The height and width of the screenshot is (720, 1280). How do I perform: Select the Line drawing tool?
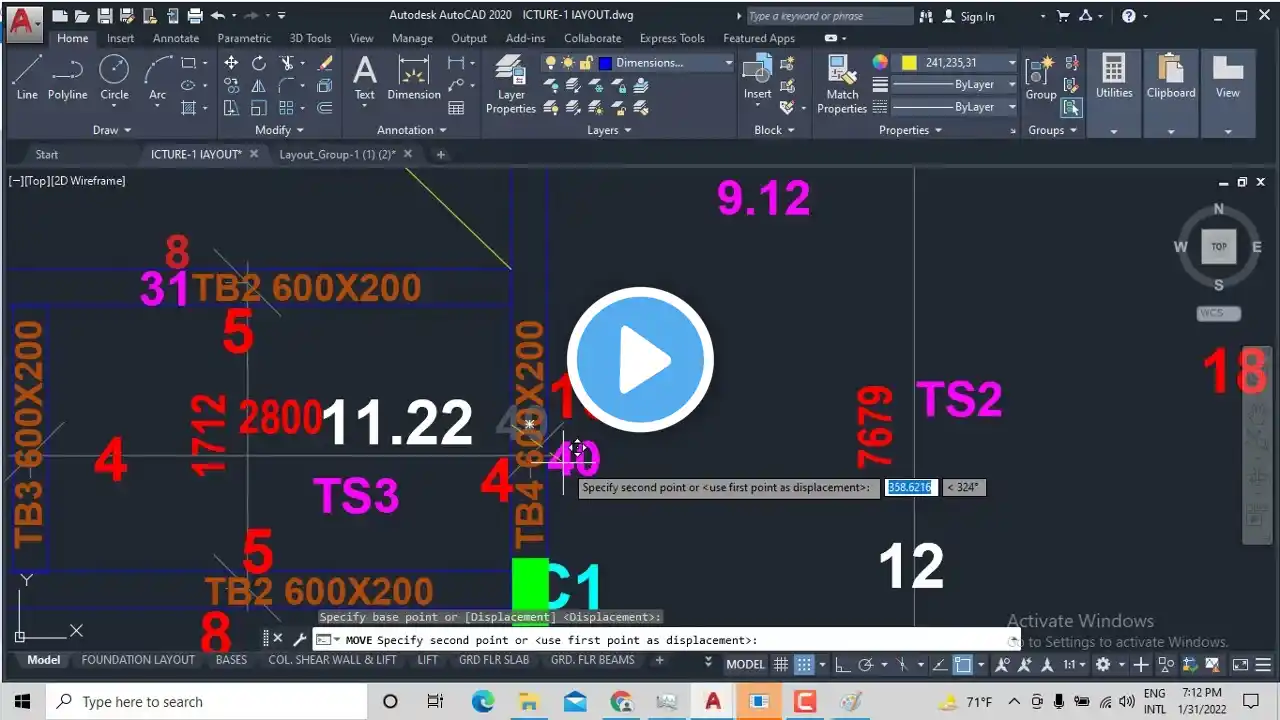[27, 77]
